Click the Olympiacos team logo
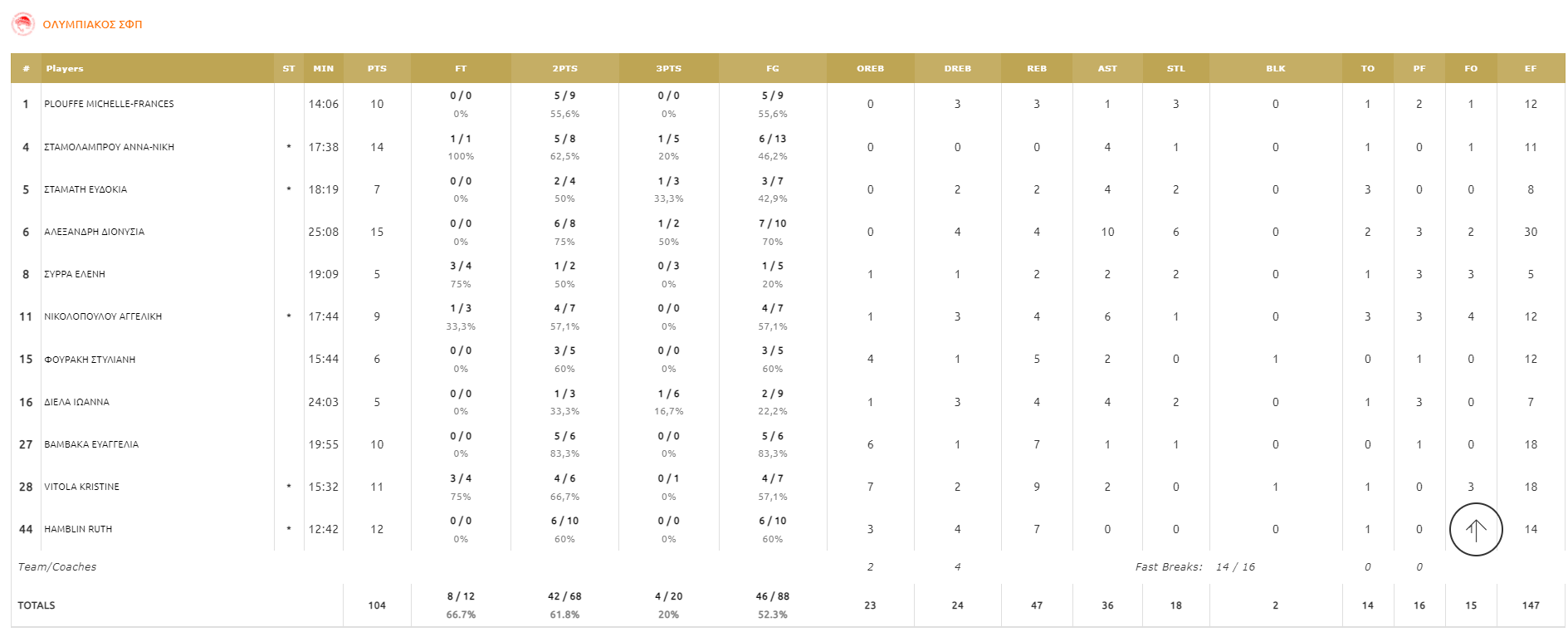 [22, 24]
